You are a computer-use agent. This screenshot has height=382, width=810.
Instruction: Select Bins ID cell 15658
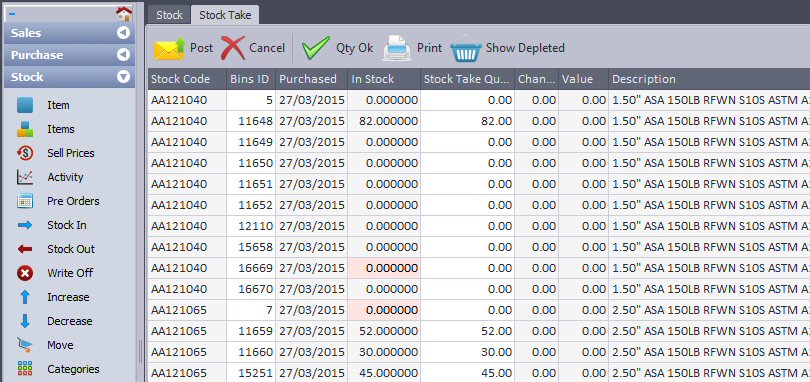pos(251,247)
